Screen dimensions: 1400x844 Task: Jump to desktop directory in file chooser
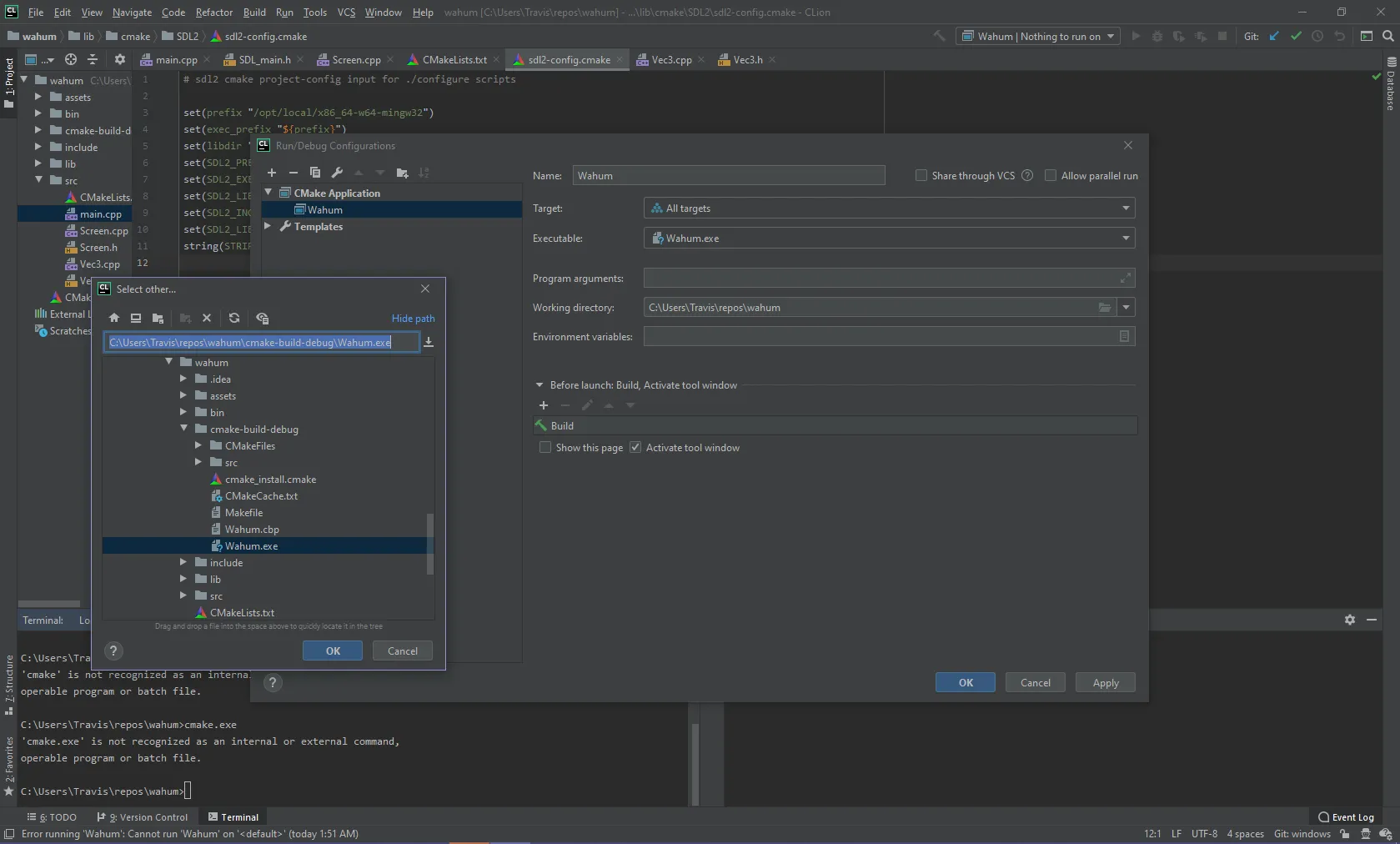pyautogui.click(x=136, y=318)
